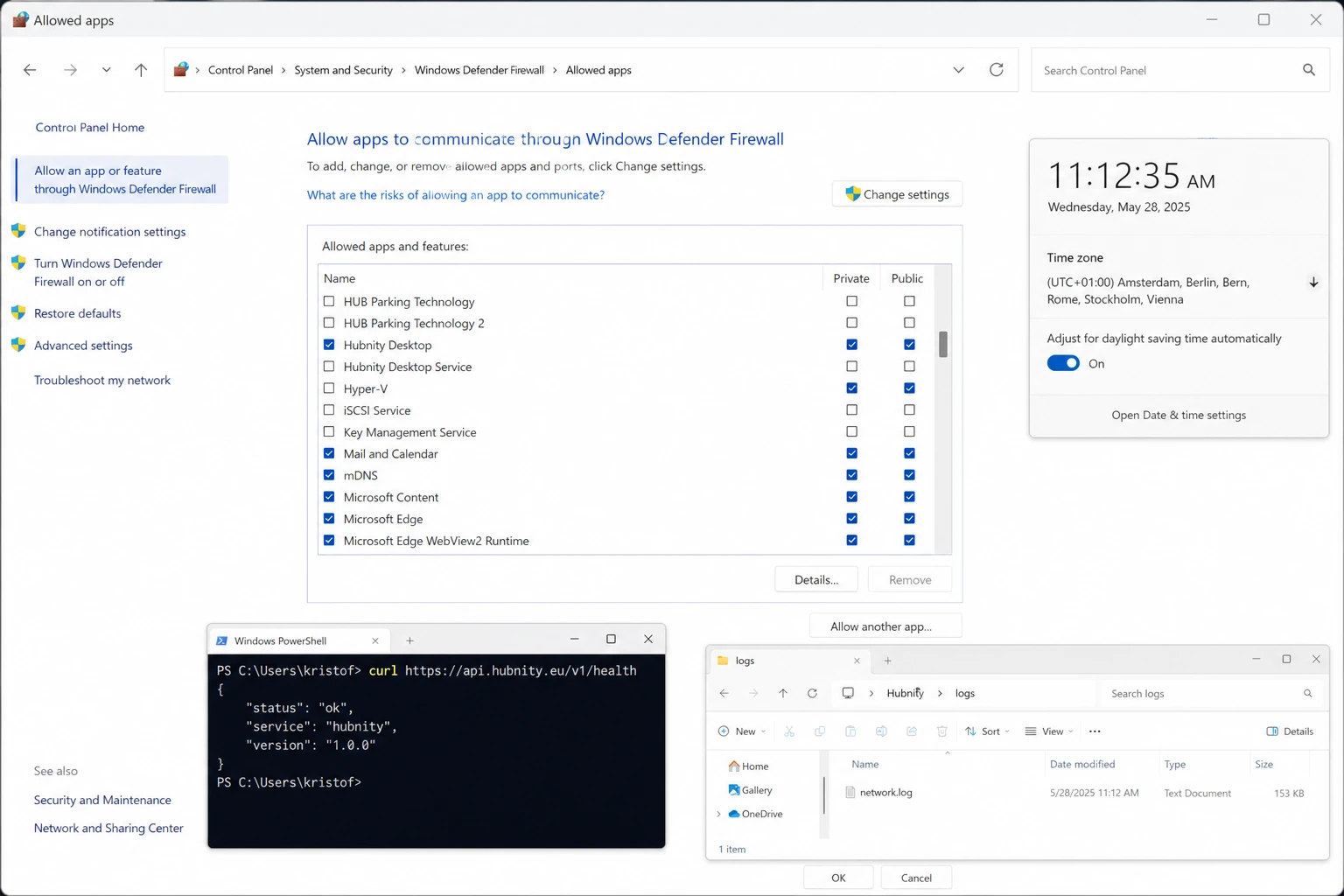Click OK in the Allowed apps window
1344x896 pixels.
(838, 878)
